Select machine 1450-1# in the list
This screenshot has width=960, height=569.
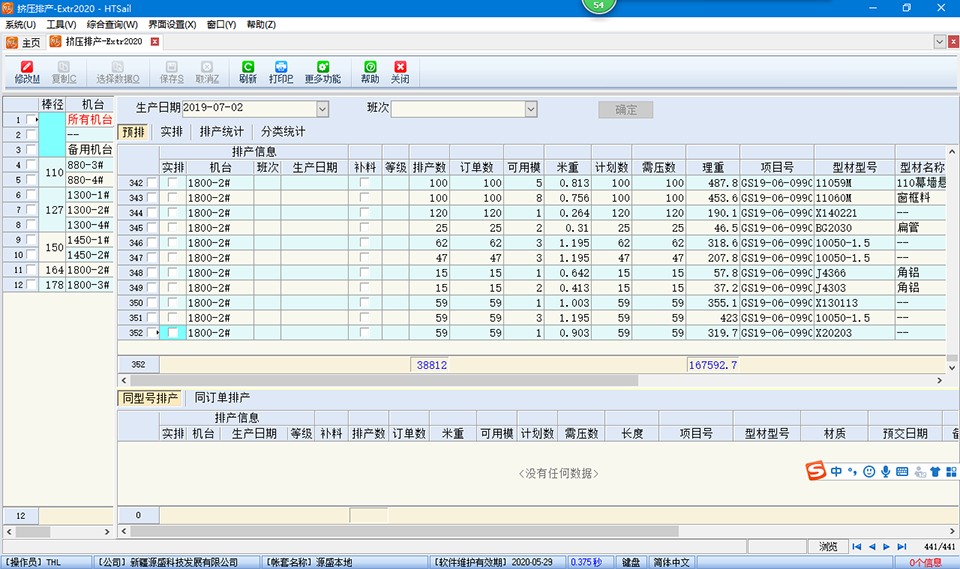tap(89, 240)
